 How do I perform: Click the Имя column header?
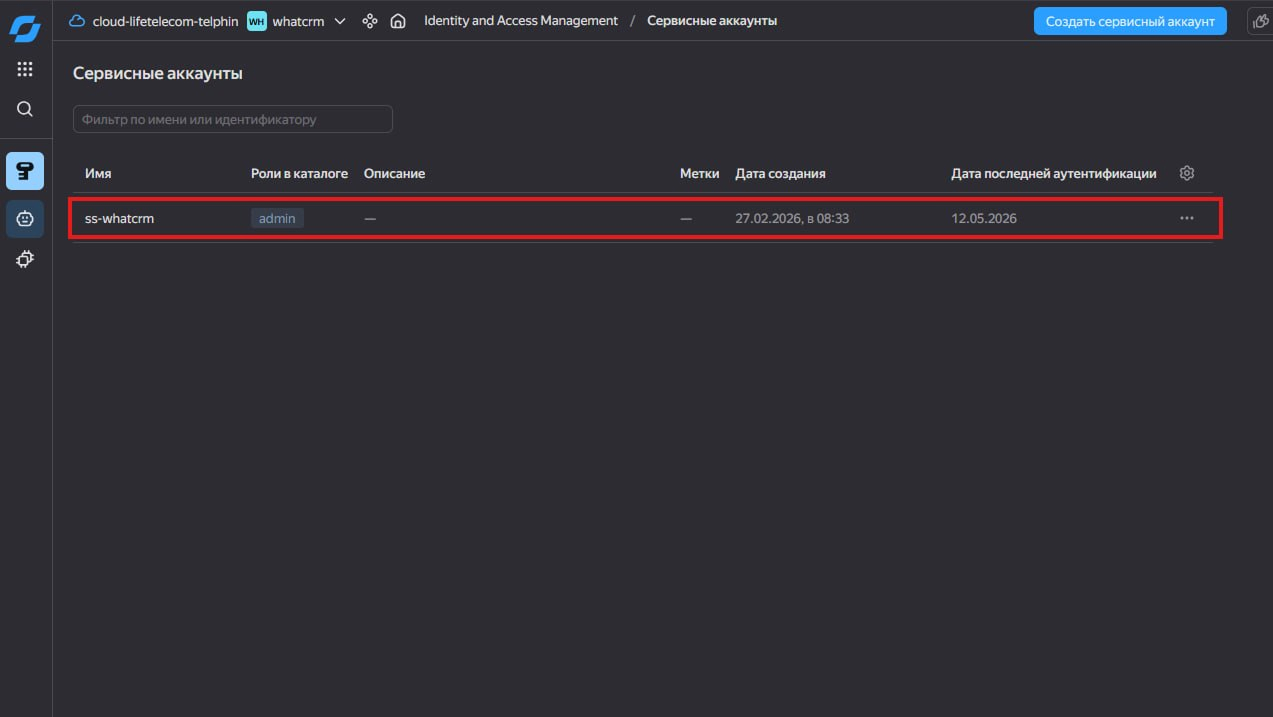pyautogui.click(x=98, y=173)
